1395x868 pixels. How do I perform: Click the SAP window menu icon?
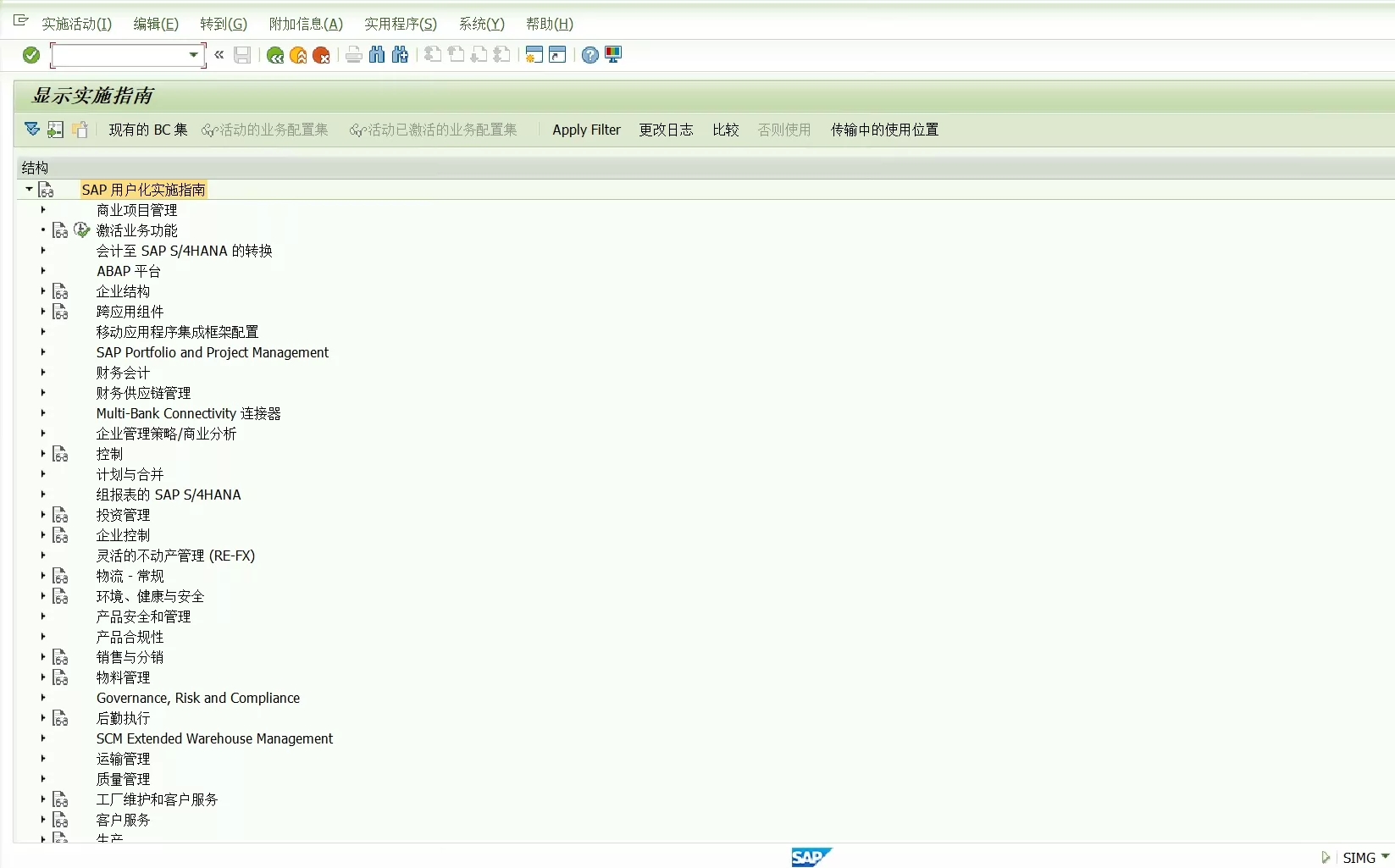tap(21, 20)
